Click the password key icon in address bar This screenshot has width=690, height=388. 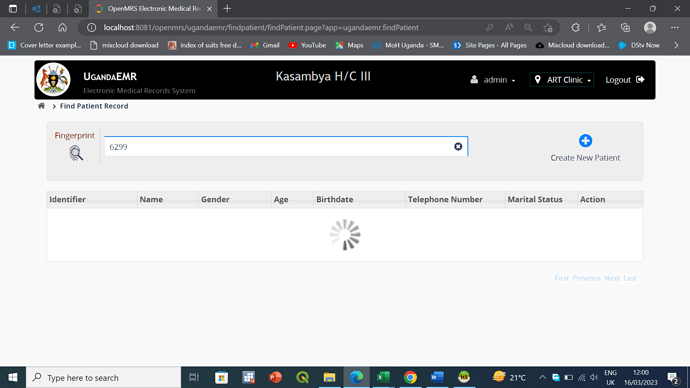click(489, 27)
